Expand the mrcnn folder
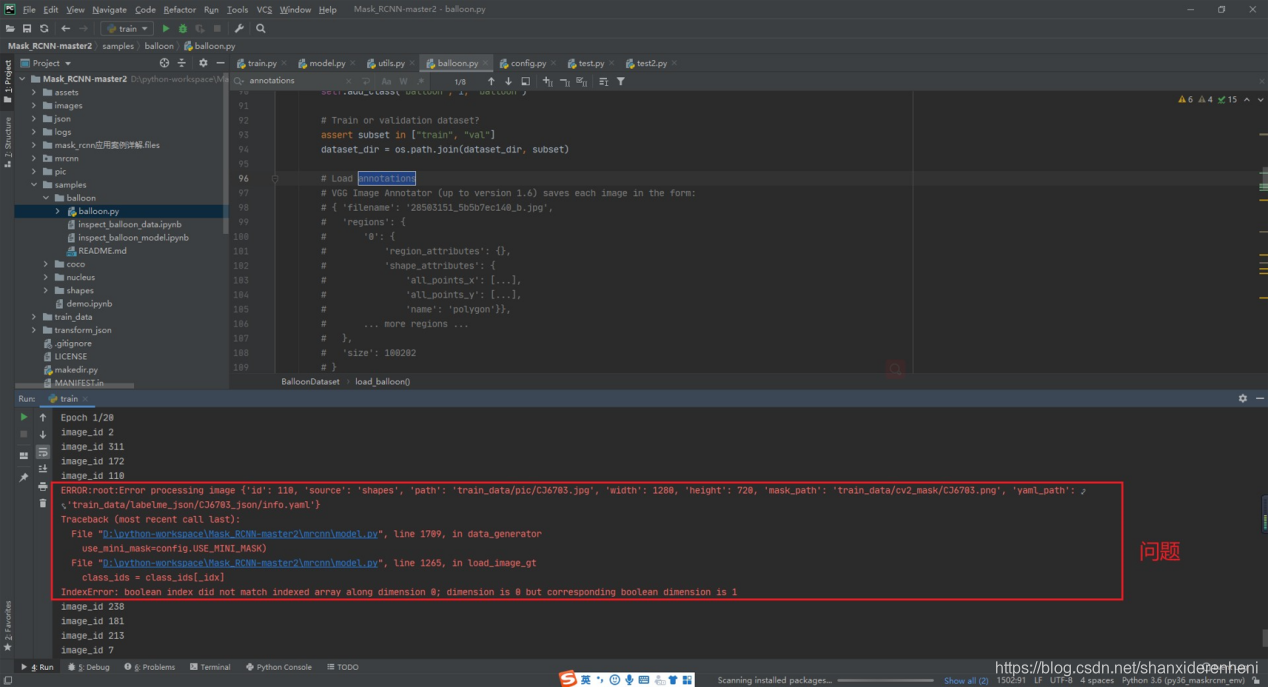The width and height of the screenshot is (1268, 687). coord(35,158)
